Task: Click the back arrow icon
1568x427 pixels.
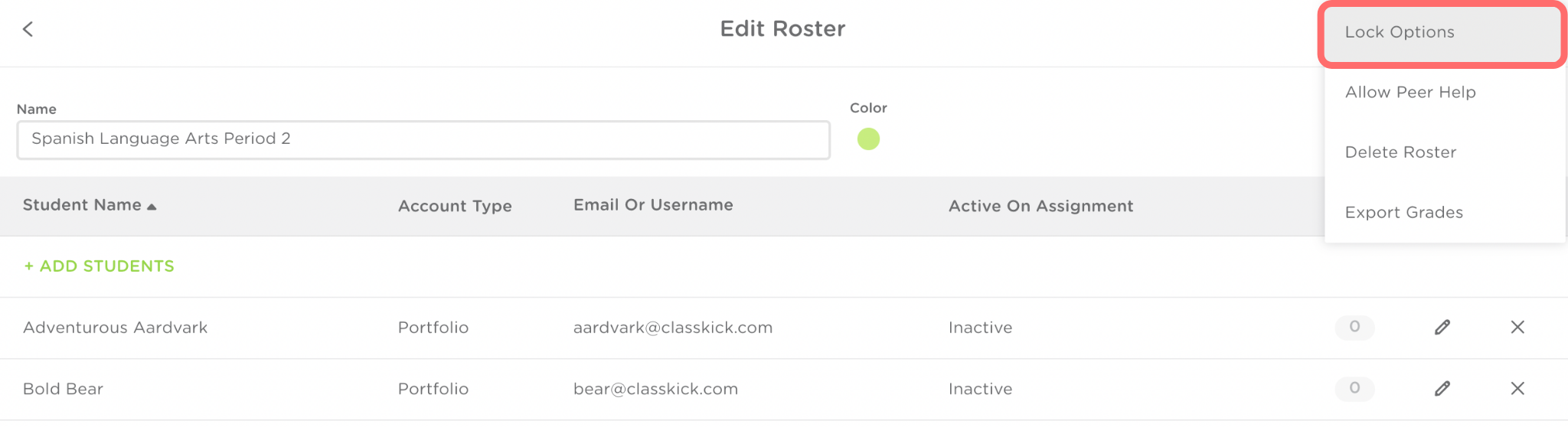Action: pyautogui.click(x=28, y=29)
